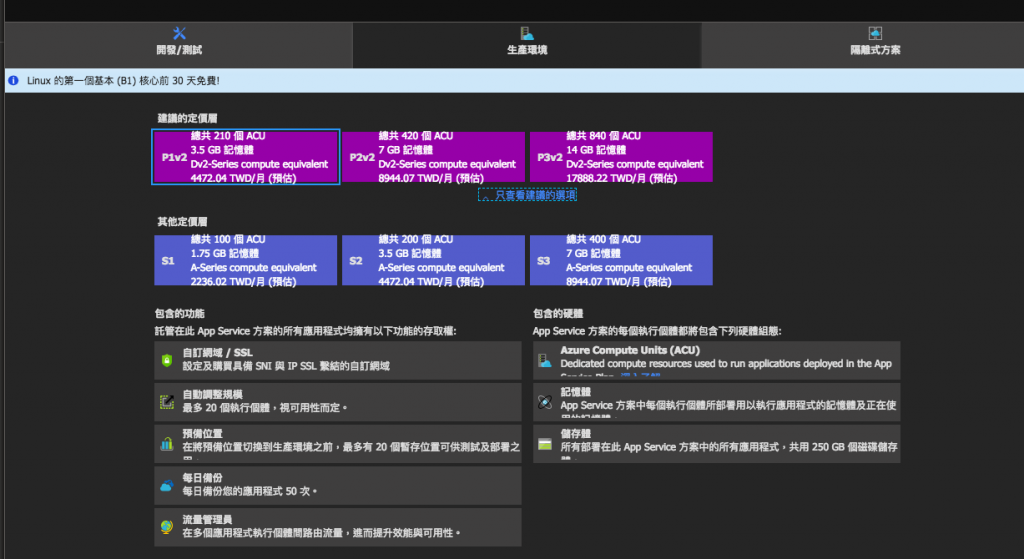
Task: Click 總共 840 個 ACU text
Action: 603,136
